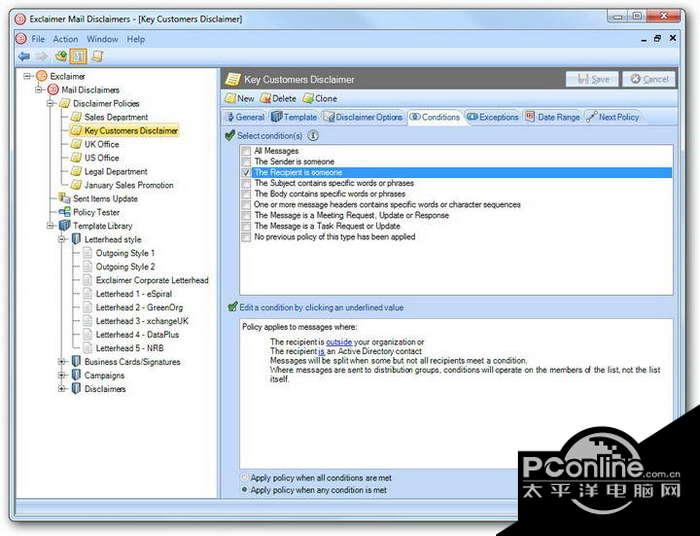The width and height of the screenshot is (700, 536).
Task: Switch to the General tab
Action: coord(245,117)
